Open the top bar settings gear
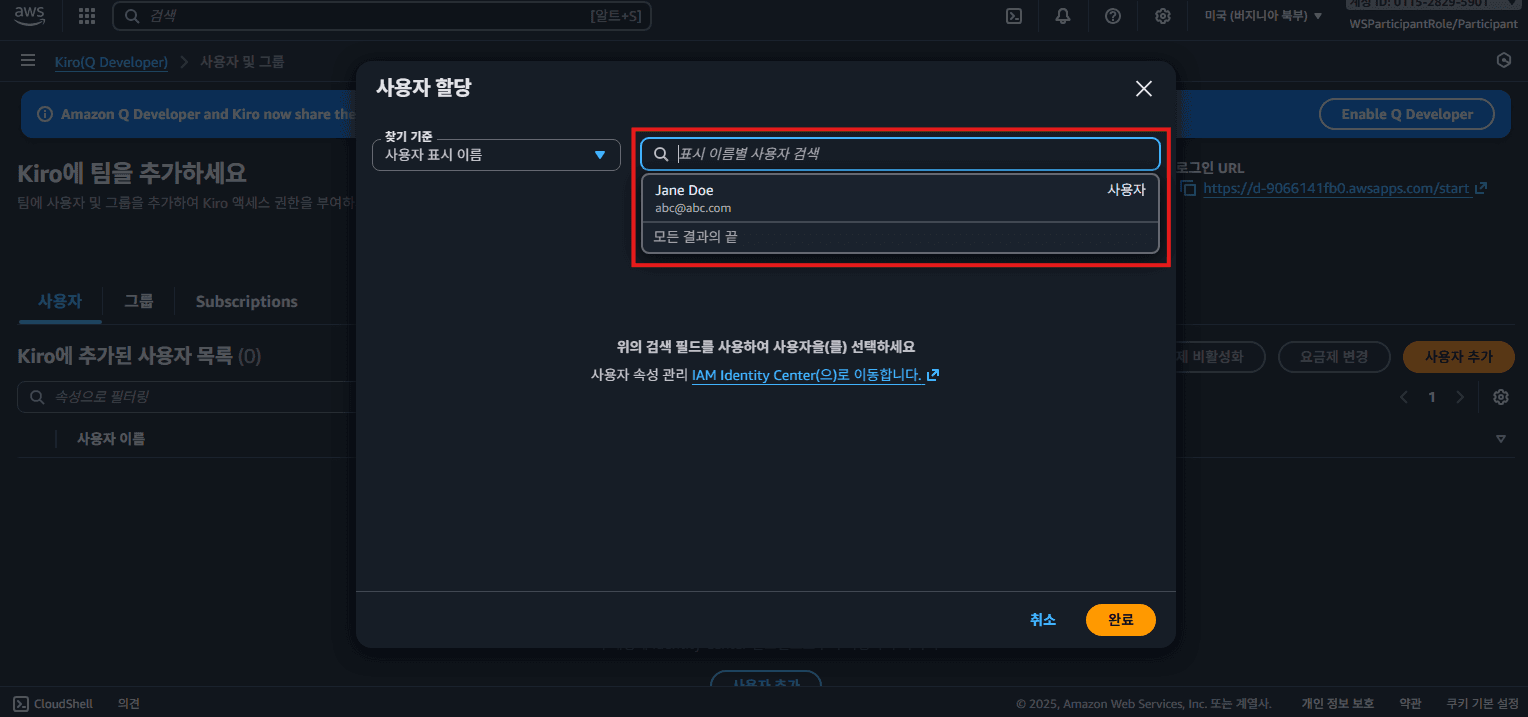 1163,16
